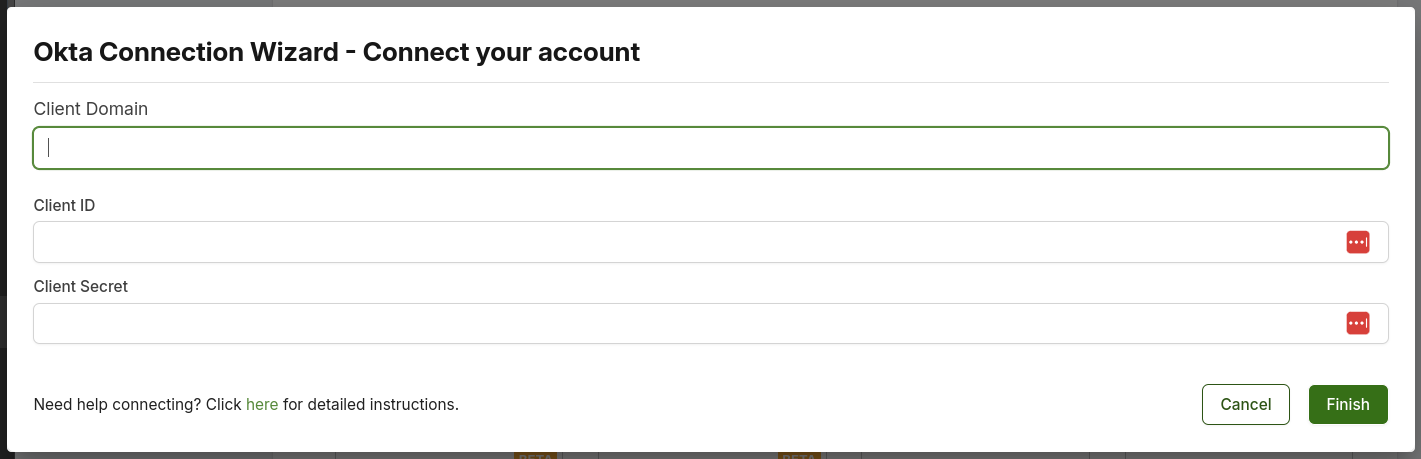The height and width of the screenshot is (459, 1421).
Task: Open password manager icon in Client Secret field
Action: click(1357, 323)
